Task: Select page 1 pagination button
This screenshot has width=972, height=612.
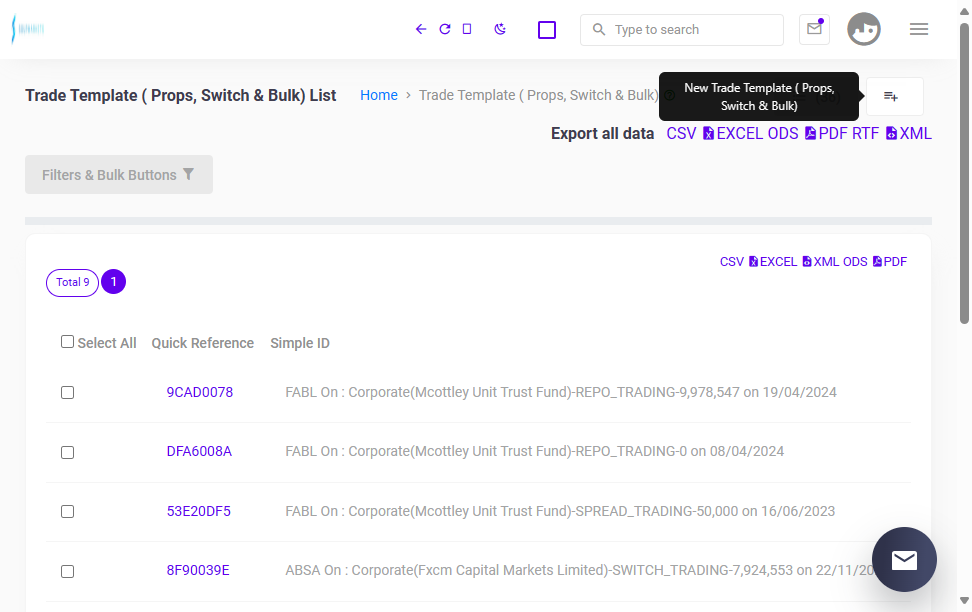Action: click(x=113, y=282)
